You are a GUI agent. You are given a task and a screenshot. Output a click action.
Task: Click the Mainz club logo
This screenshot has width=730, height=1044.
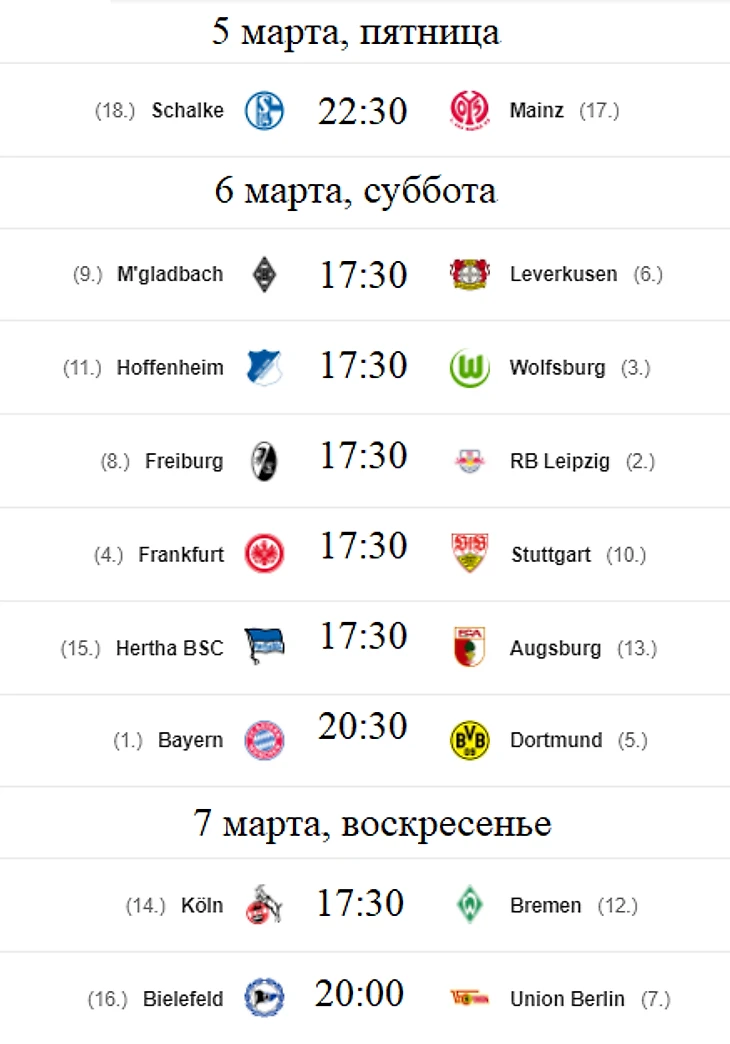(470, 111)
